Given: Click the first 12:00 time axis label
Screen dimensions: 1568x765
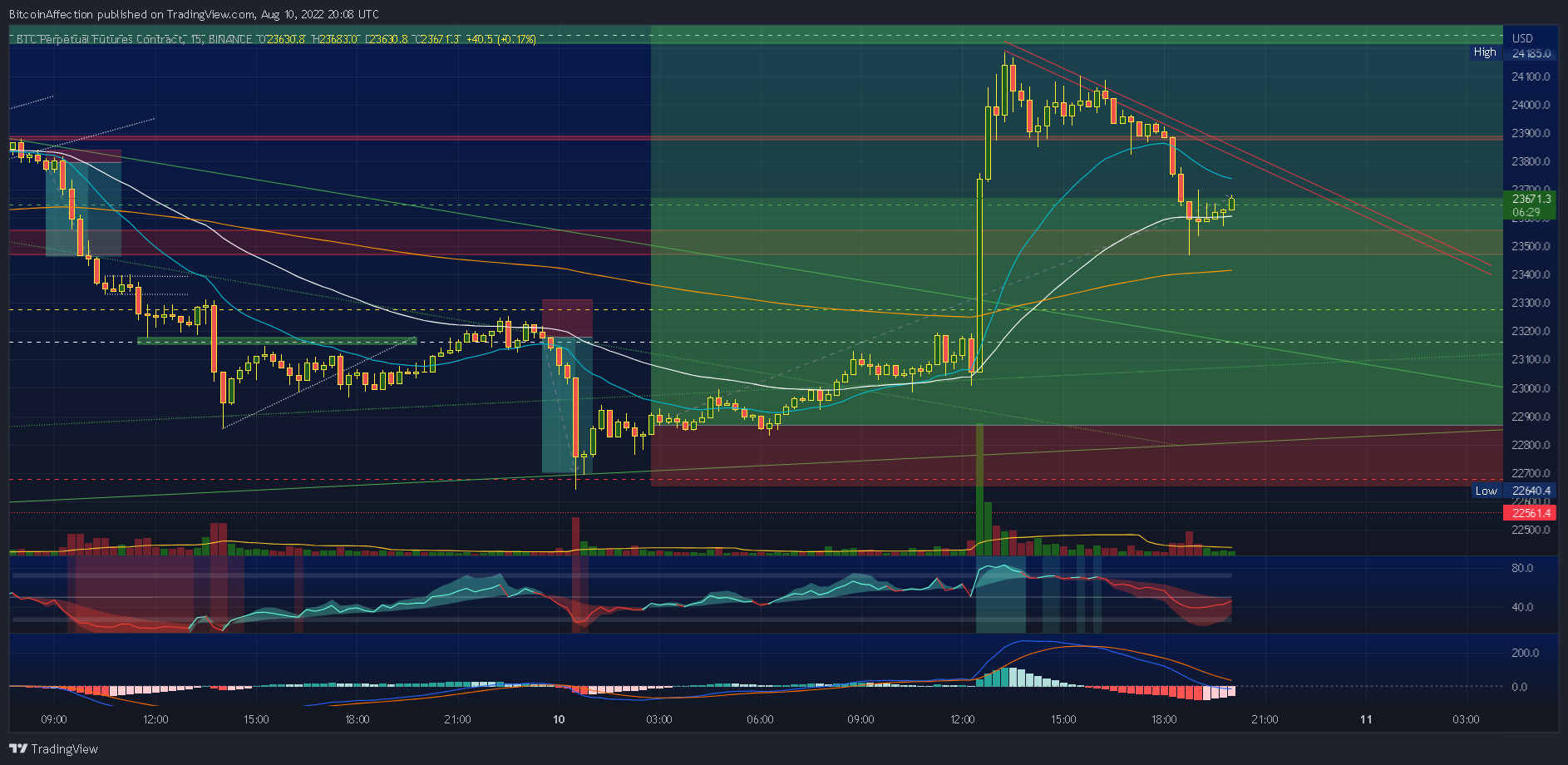Looking at the screenshot, I should 155,719.
